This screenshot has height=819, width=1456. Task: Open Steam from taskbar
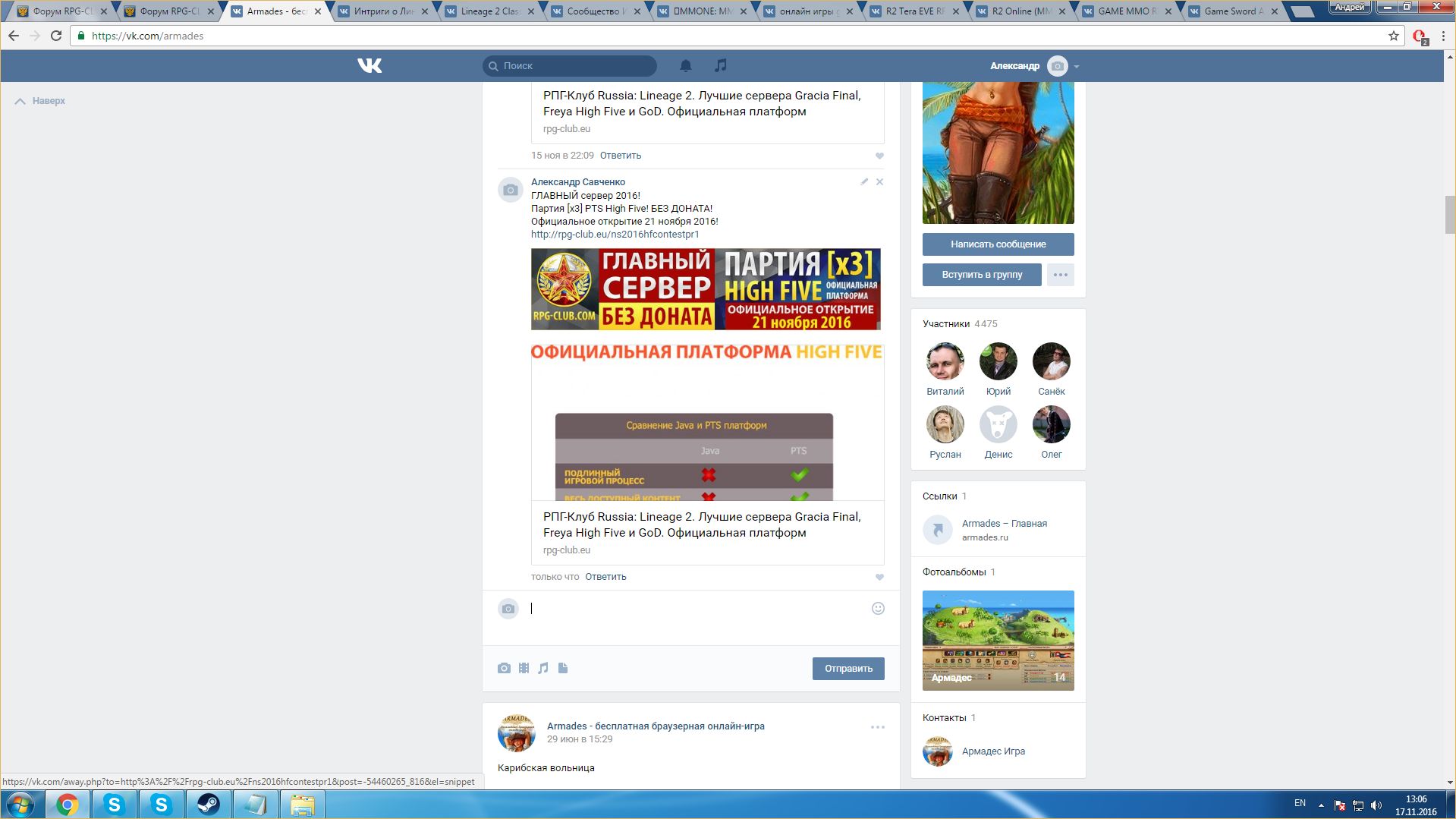pos(208,805)
